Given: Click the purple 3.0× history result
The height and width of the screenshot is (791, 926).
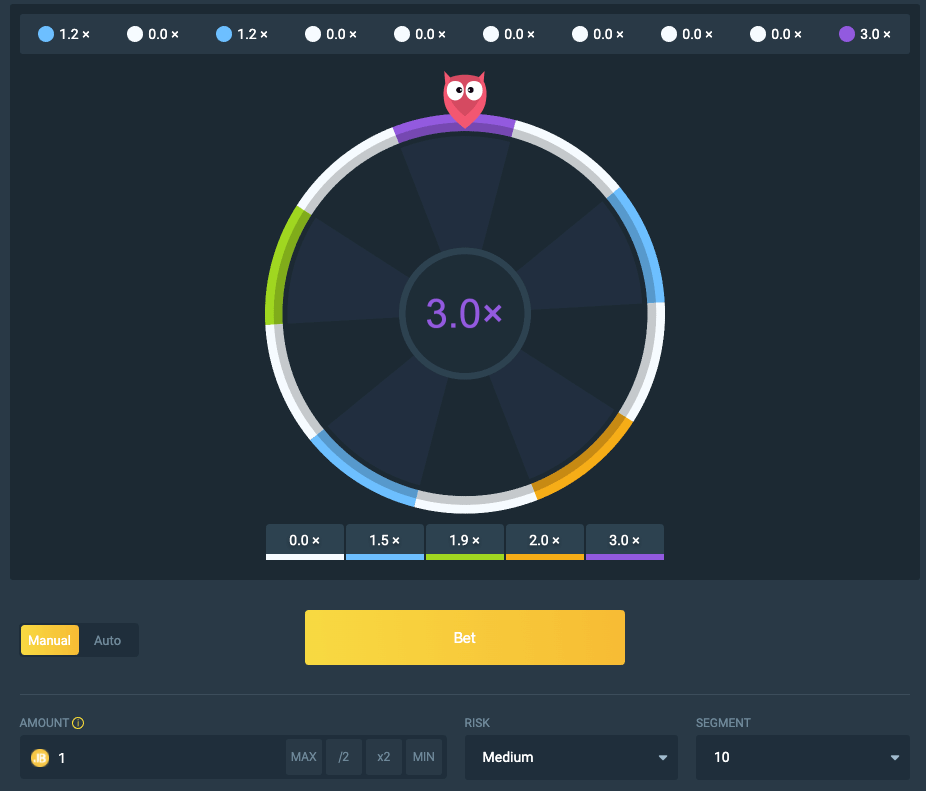Looking at the screenshot, I should coord(865,34).
